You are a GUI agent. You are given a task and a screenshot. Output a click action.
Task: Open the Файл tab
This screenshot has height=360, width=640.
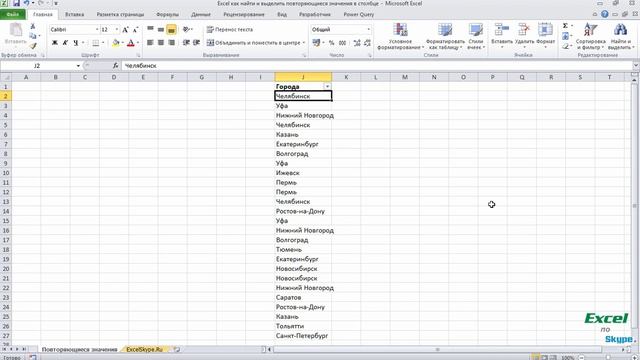13,14
